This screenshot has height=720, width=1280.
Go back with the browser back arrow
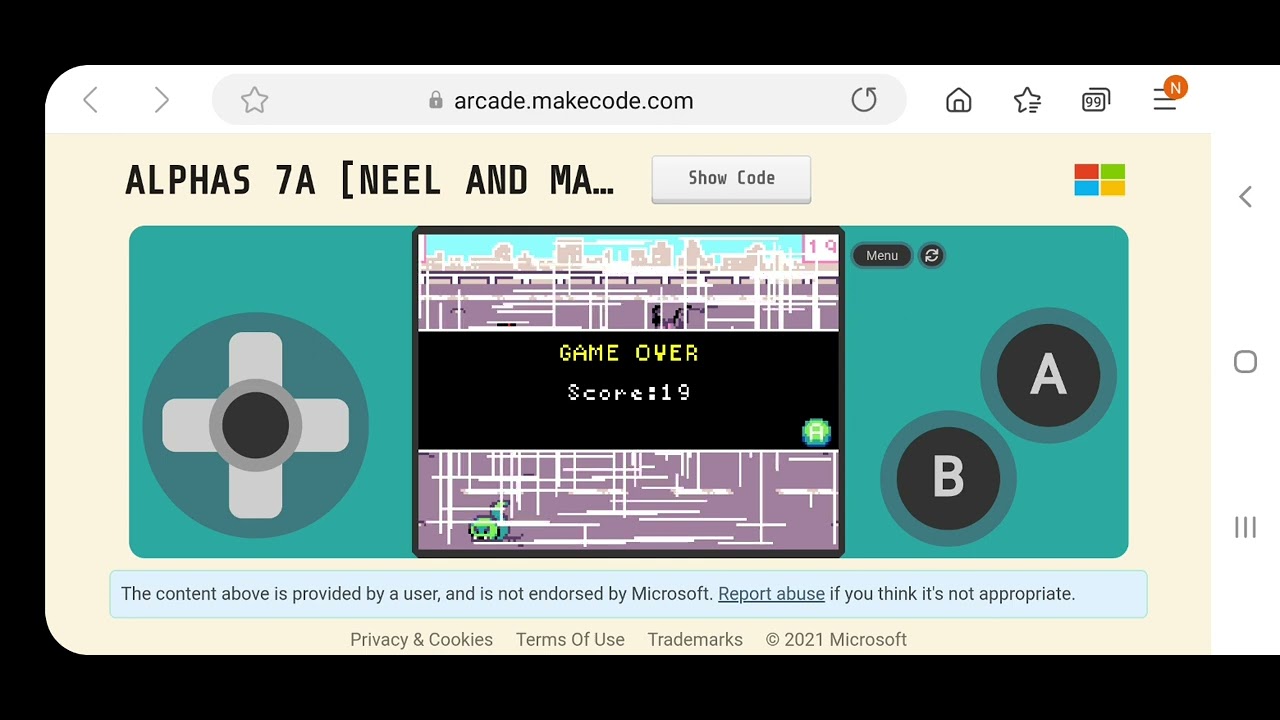91,100
